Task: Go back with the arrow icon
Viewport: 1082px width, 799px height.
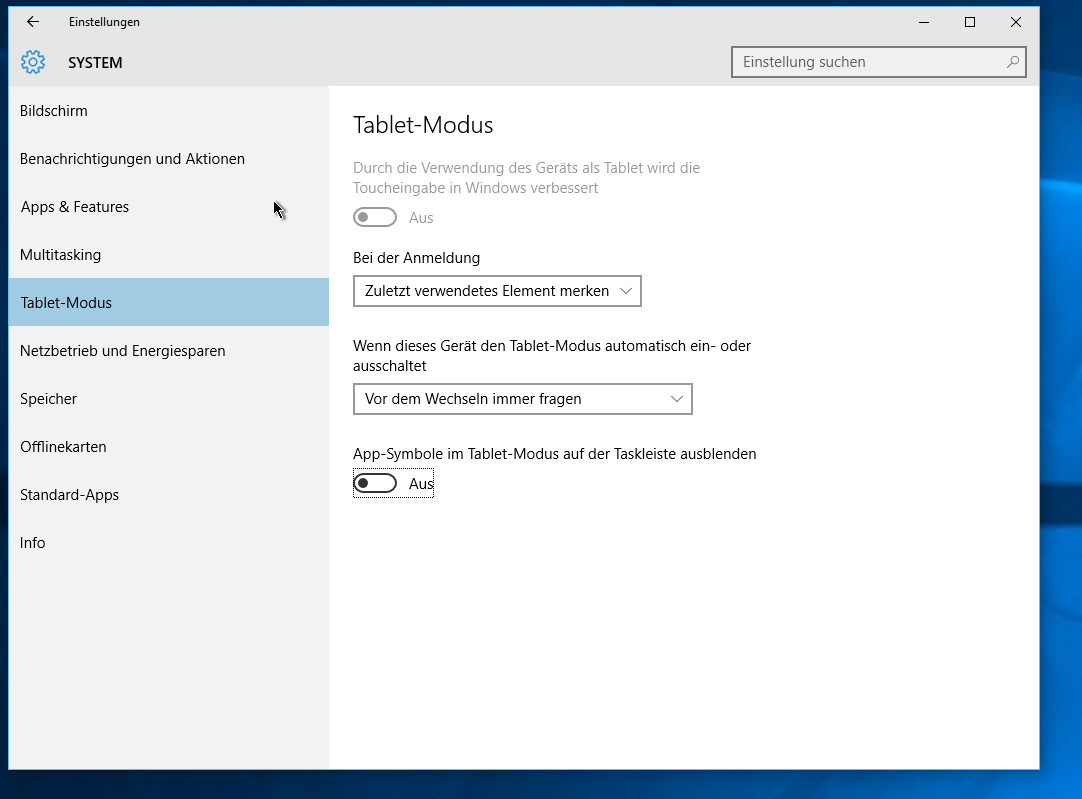Action: click(32, 22)
